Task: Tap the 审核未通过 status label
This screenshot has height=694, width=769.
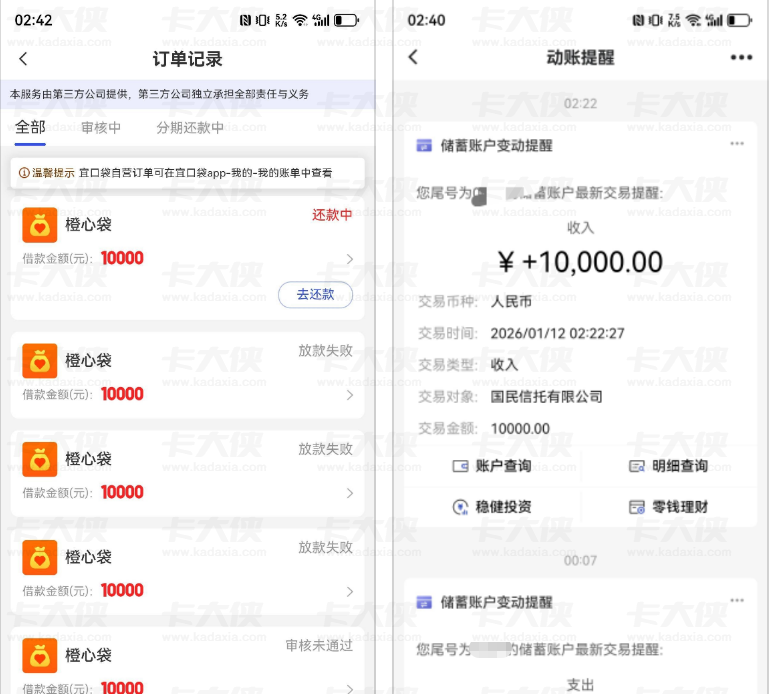Action: coord(319,646)
